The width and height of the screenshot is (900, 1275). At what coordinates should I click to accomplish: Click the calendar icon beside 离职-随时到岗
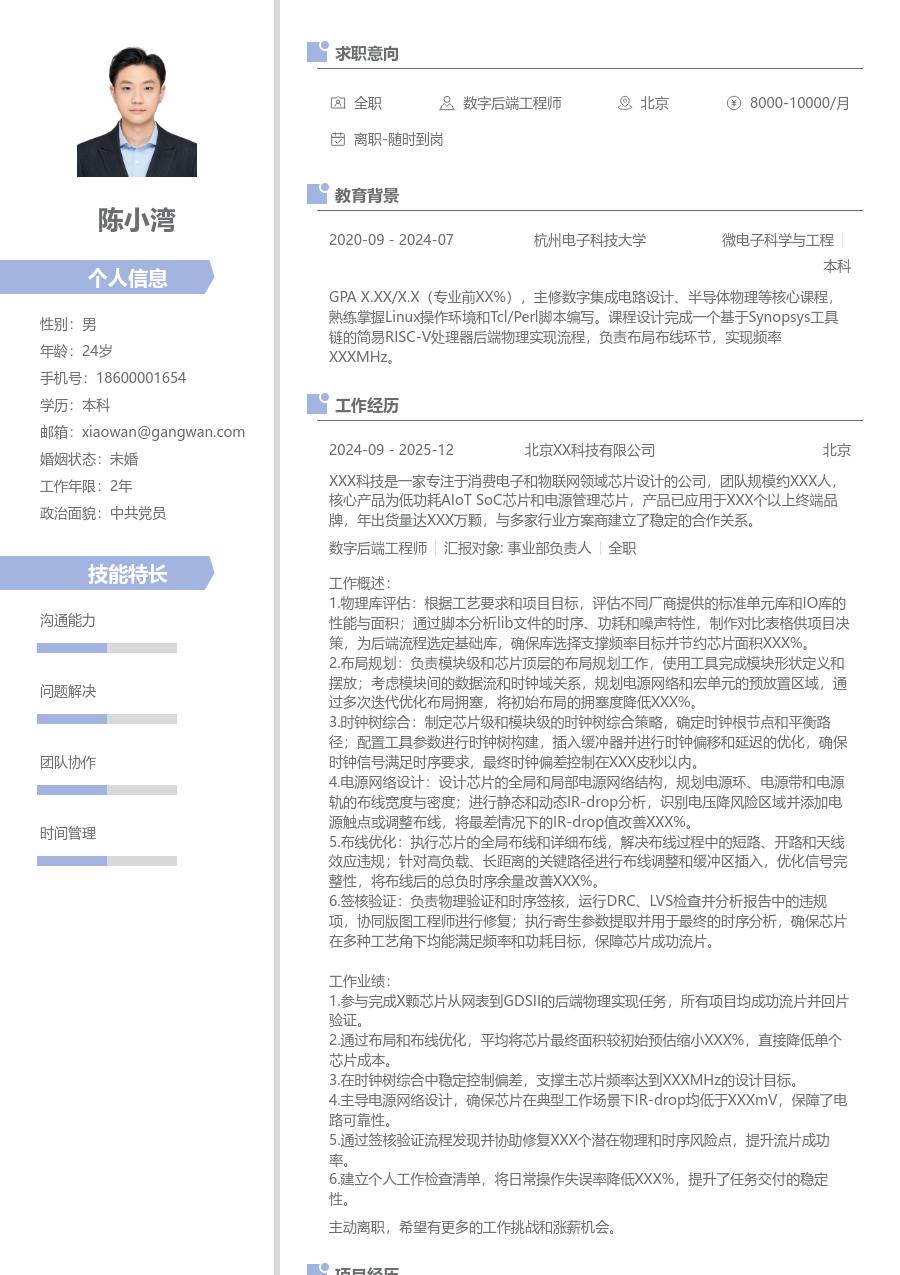[337, 140]
